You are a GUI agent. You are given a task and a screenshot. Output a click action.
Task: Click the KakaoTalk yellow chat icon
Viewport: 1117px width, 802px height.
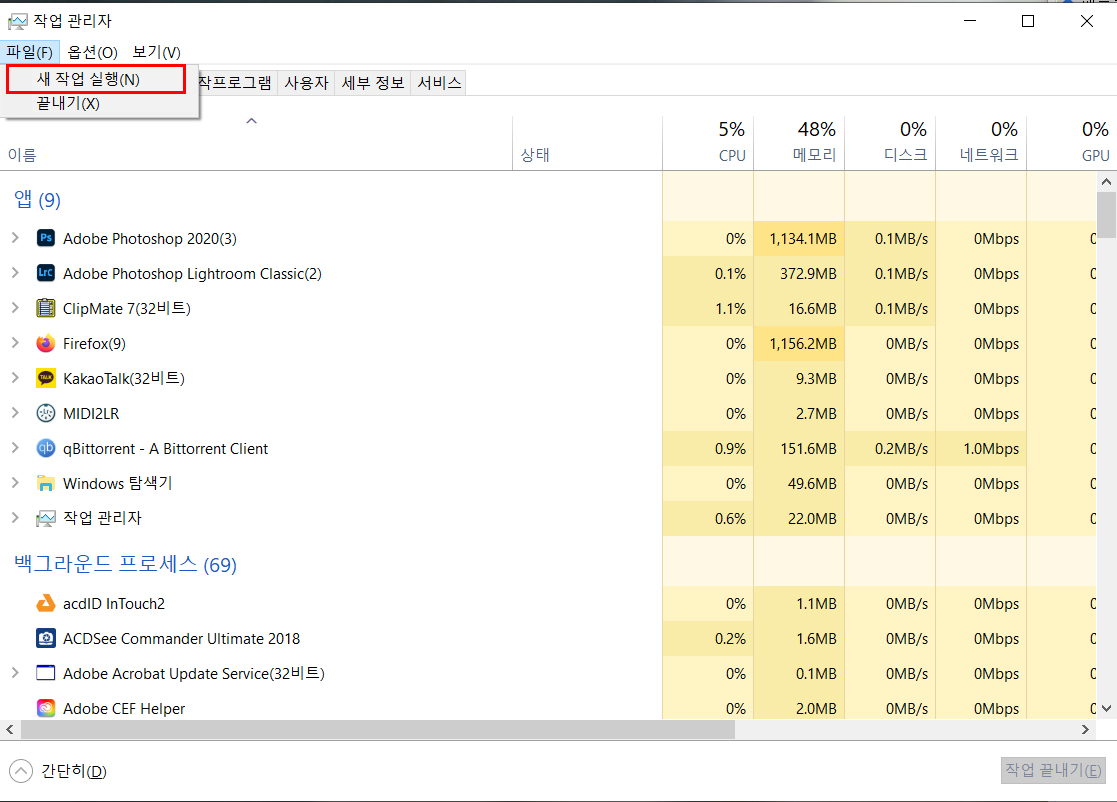tap(46, 378)
